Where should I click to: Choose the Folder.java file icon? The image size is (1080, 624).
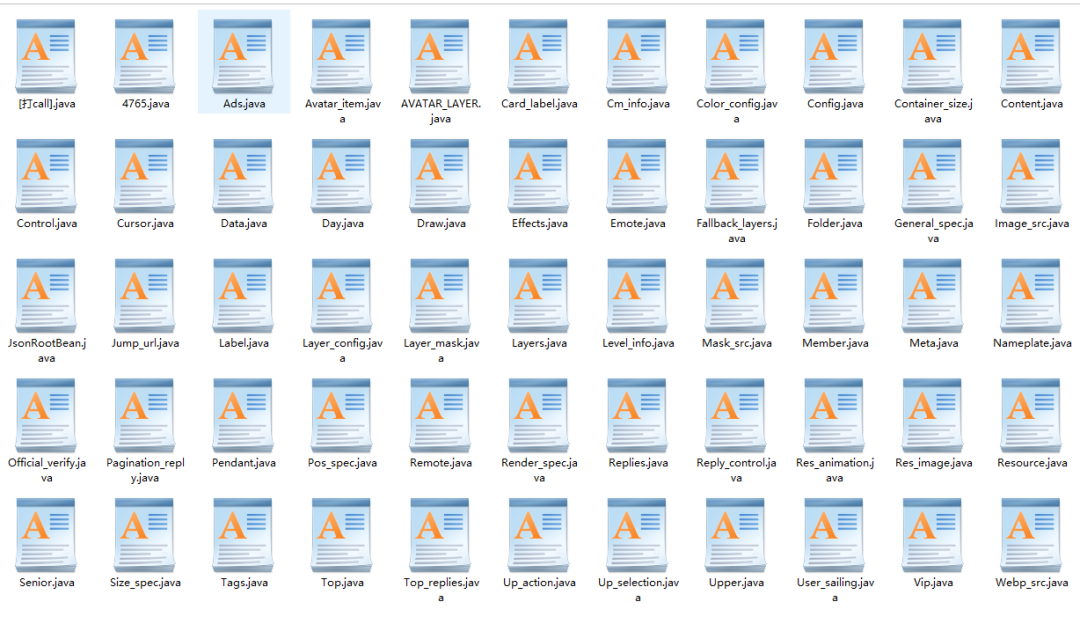834,177
